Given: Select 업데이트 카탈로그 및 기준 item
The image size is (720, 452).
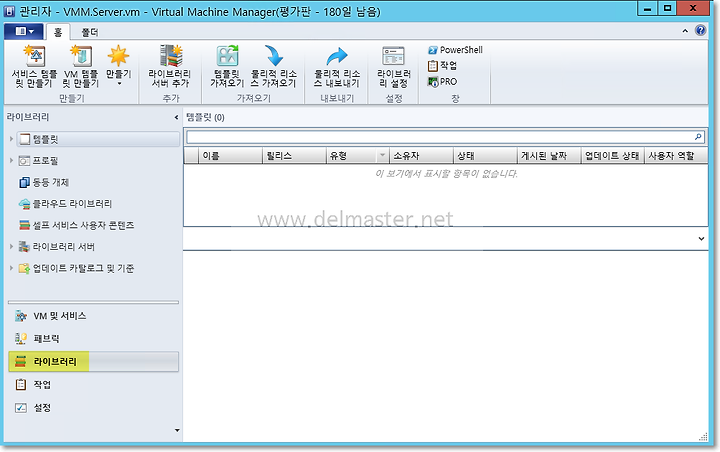Looking at the screenshot, I should tap(76, 268).
